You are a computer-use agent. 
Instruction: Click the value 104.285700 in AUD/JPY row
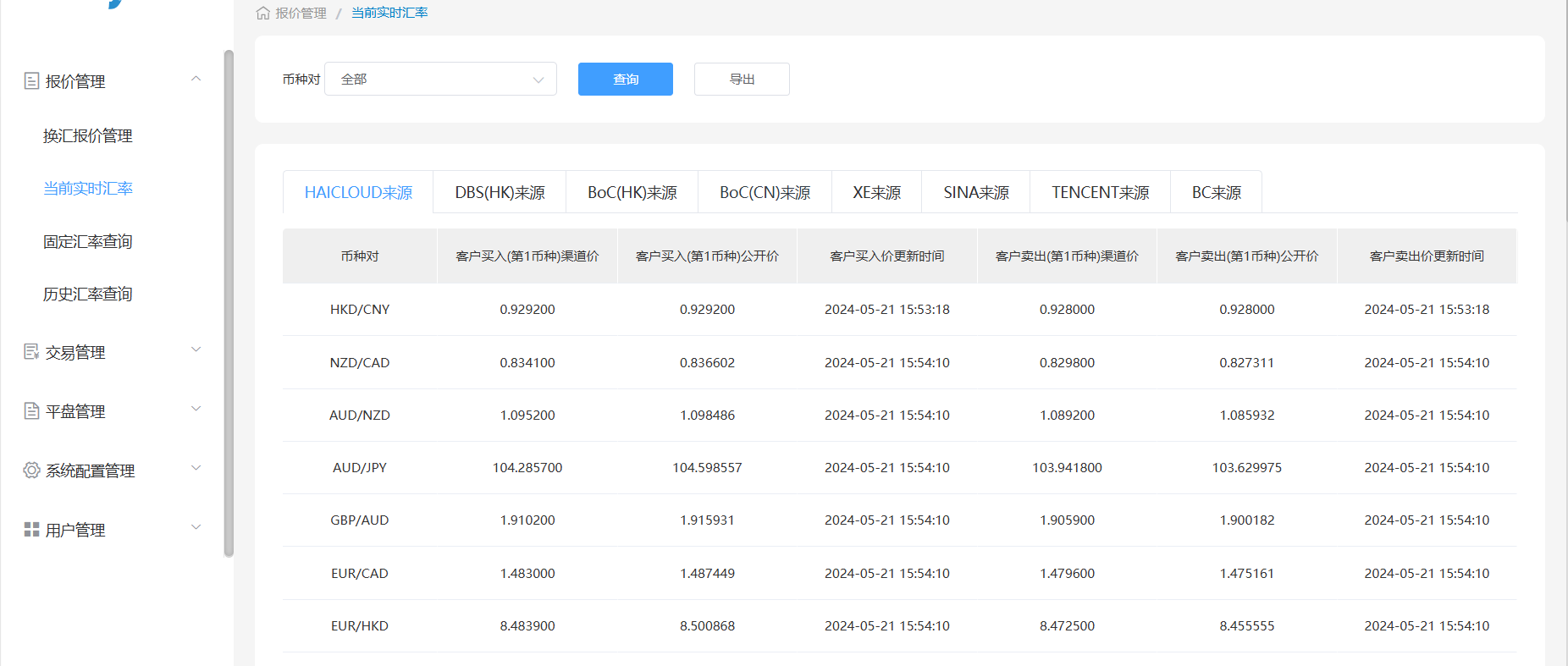coord(527,468)
